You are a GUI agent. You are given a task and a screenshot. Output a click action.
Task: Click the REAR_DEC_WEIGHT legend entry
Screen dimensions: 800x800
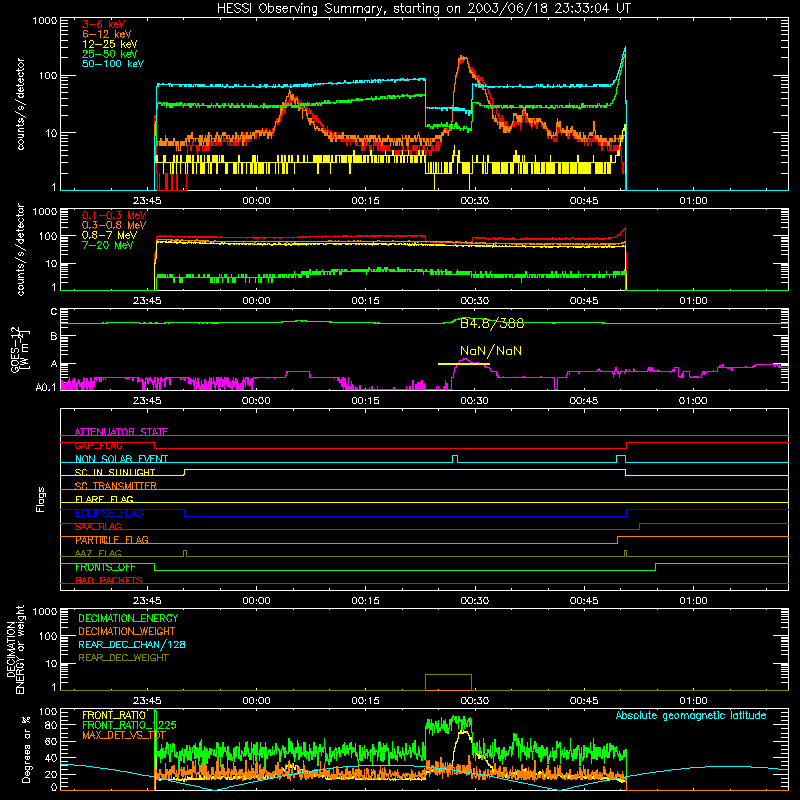(x=123, y=658)
